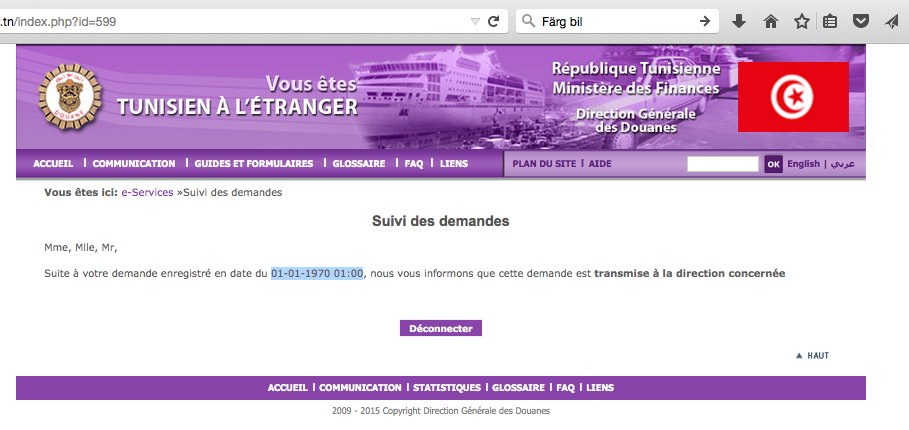Image resolution: width=909 pixels, height=430 pixels.
Task: Open COMMUNICATION in the top menu
Action: (134, 164)
